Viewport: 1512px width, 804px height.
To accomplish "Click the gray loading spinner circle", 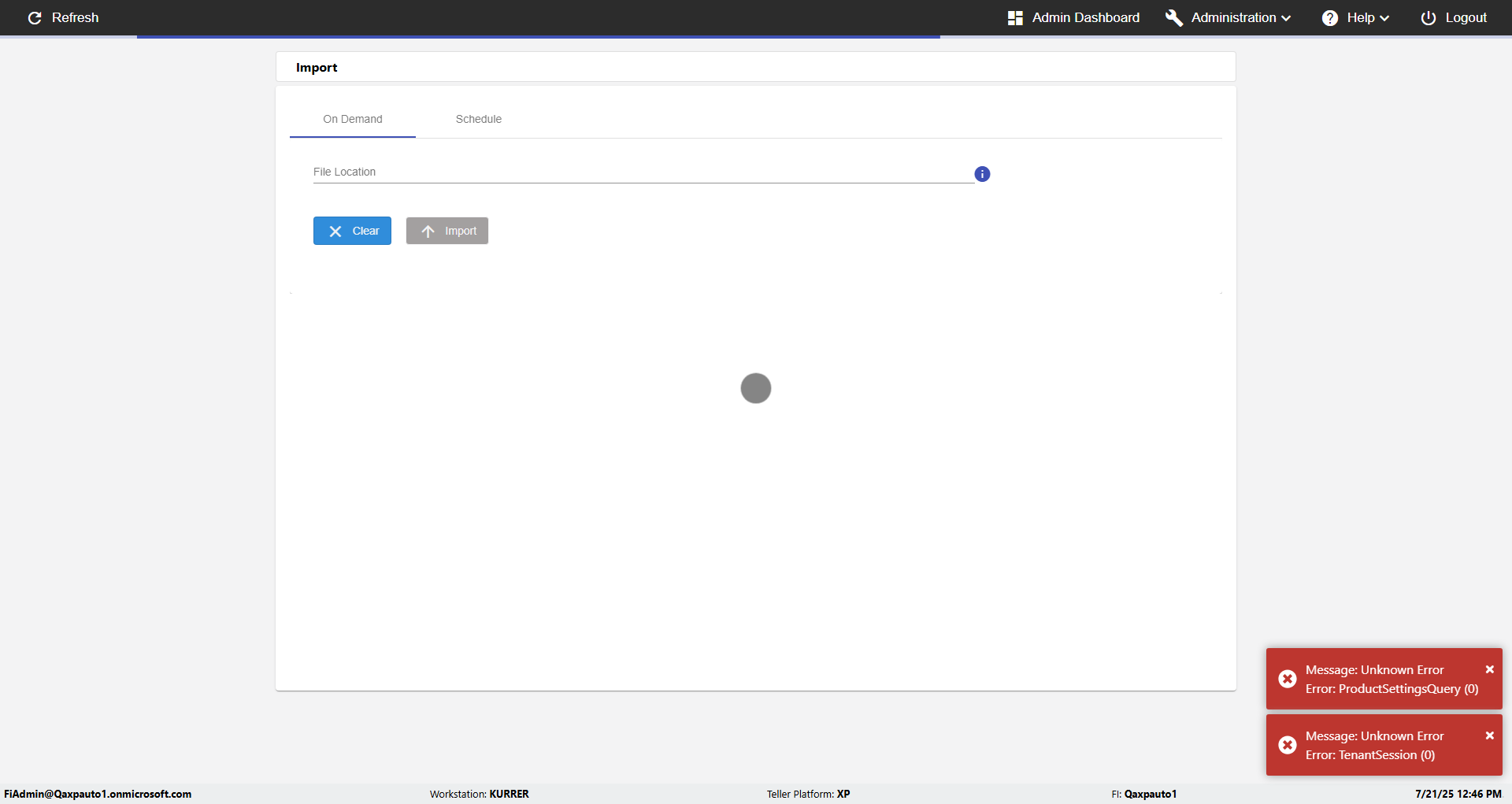I will pos(756,388).
